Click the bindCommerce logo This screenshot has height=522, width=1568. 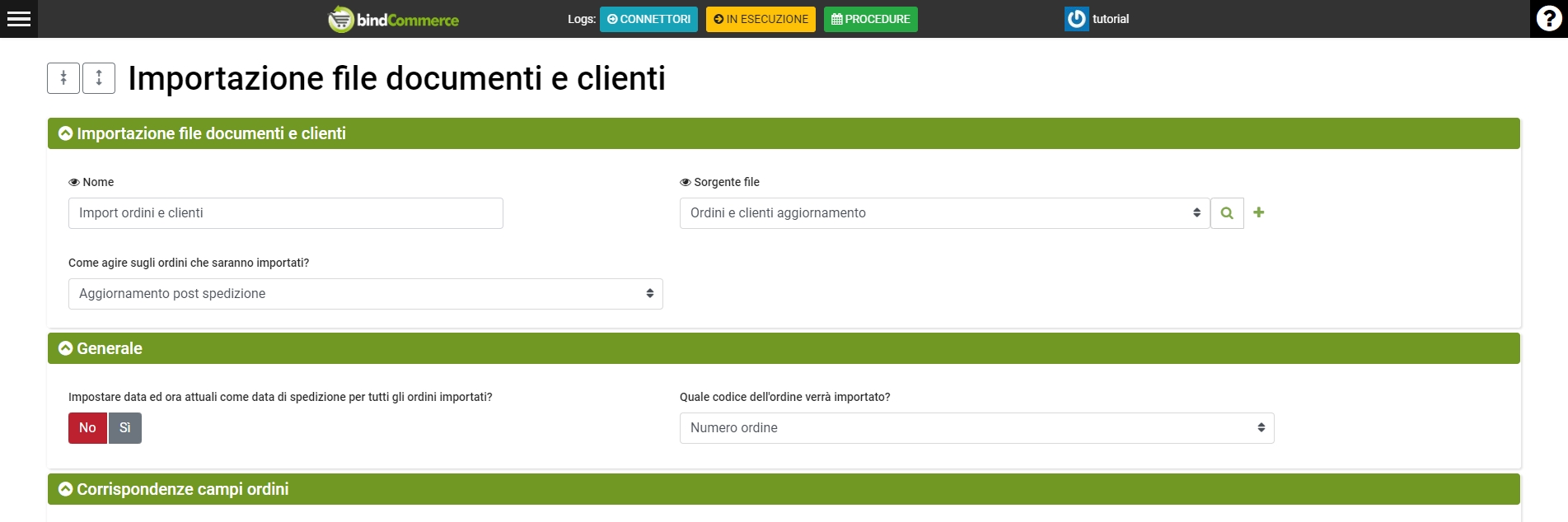coord(394,19)
